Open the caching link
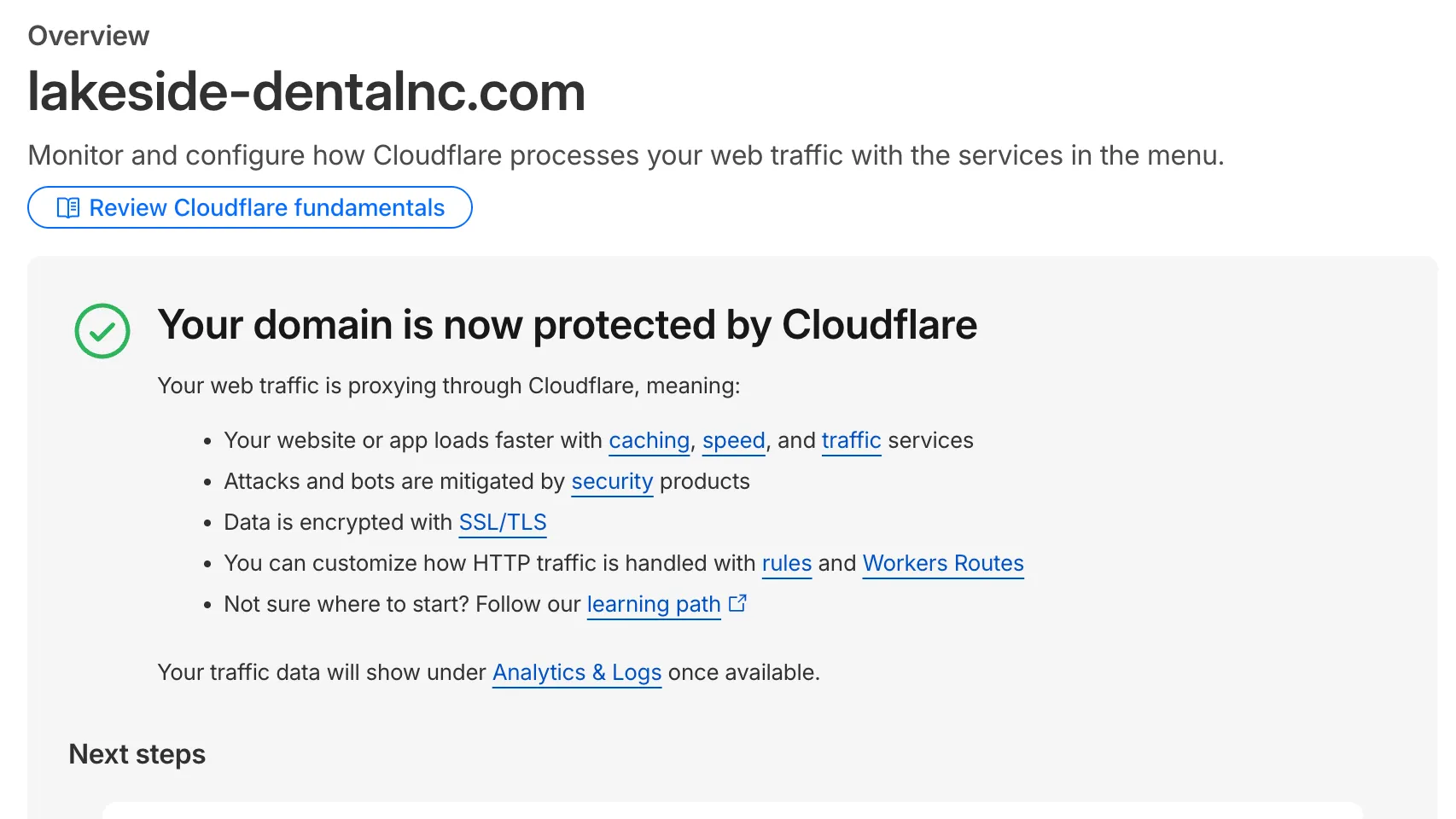The image size is (1456, 819). (649, 440)
